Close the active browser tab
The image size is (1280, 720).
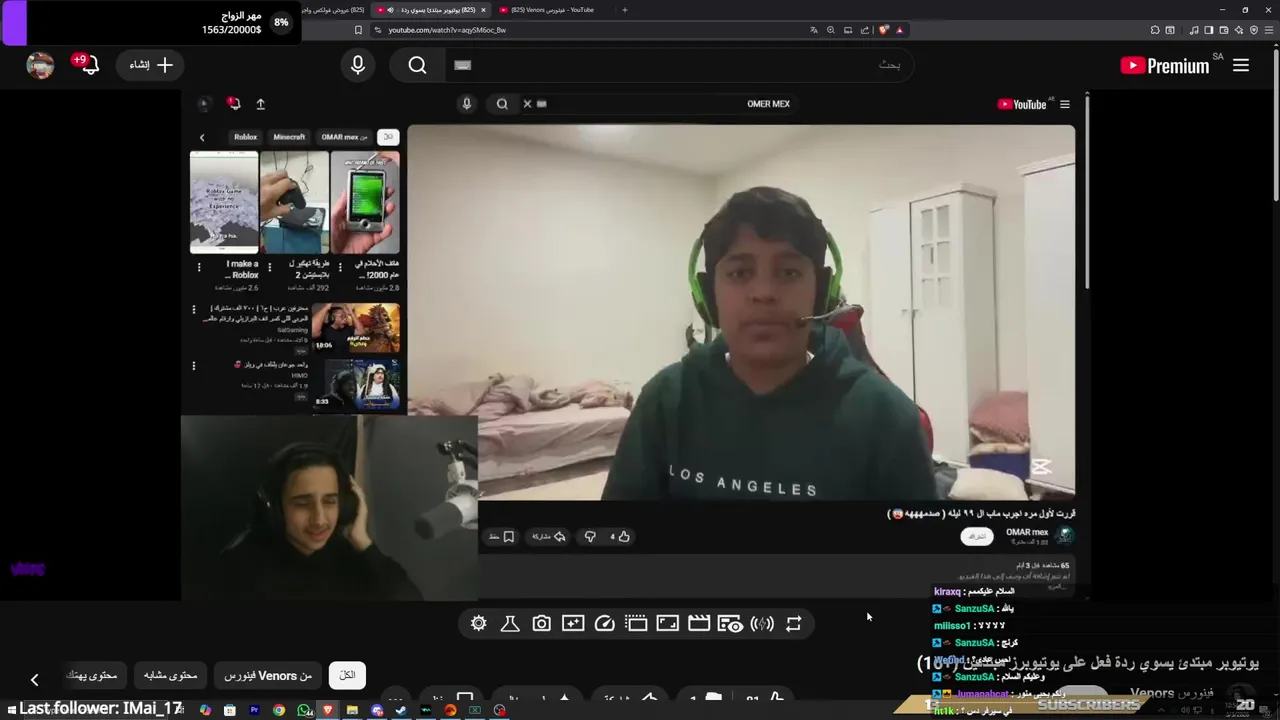pos(483,10)
